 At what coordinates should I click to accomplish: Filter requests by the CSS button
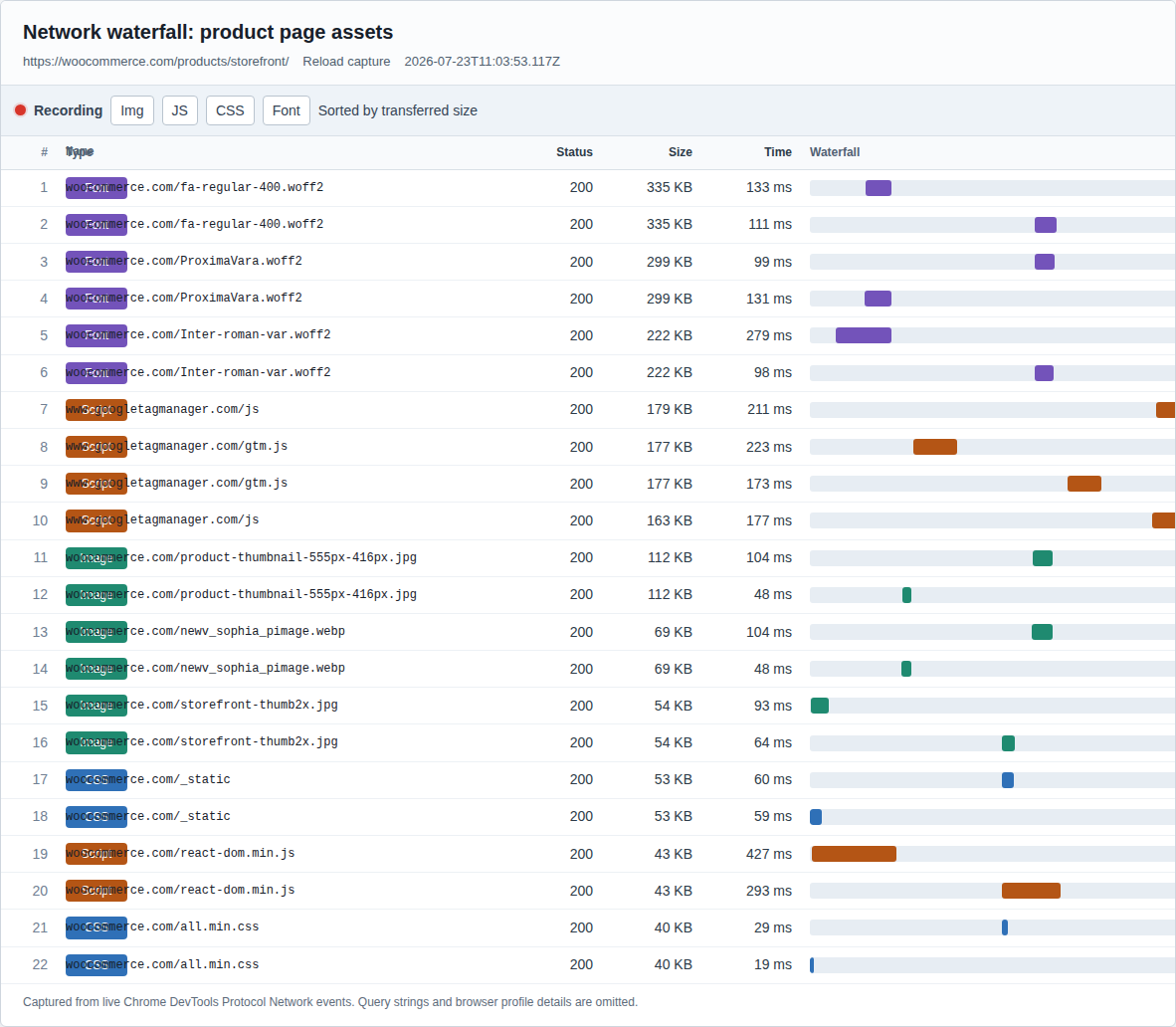pos(230,110)
